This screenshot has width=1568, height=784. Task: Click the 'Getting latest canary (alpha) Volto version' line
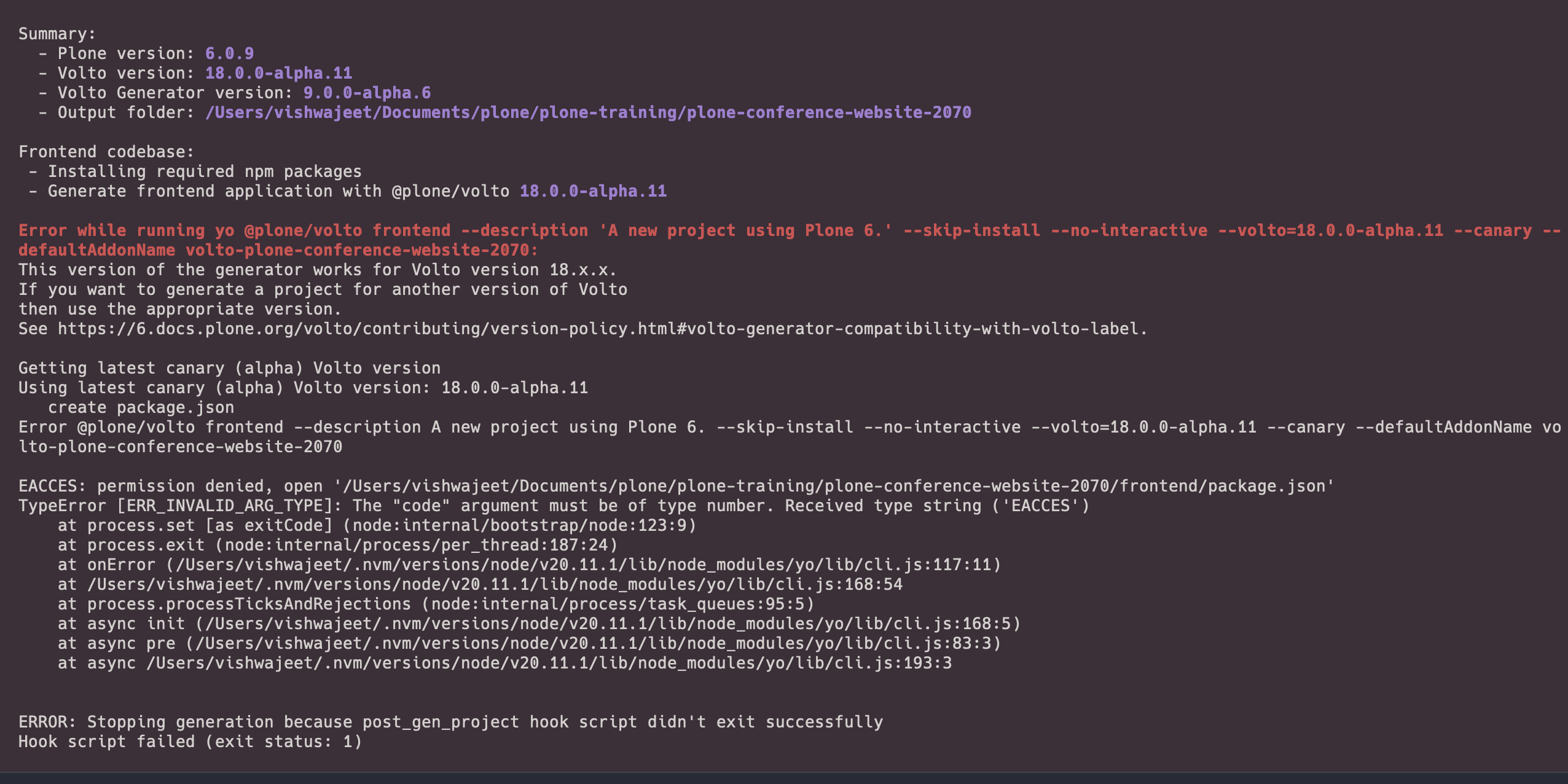229,368
